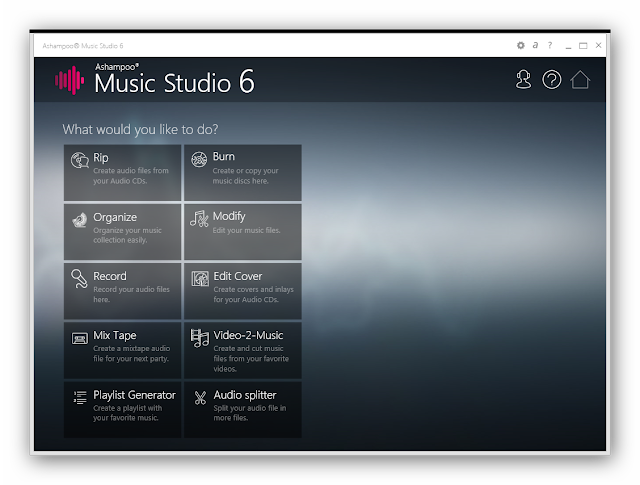The height and width of the screenshot is (485, 640).
Task: Click the small question mark in title bar
Action: (x=550, y=45)
